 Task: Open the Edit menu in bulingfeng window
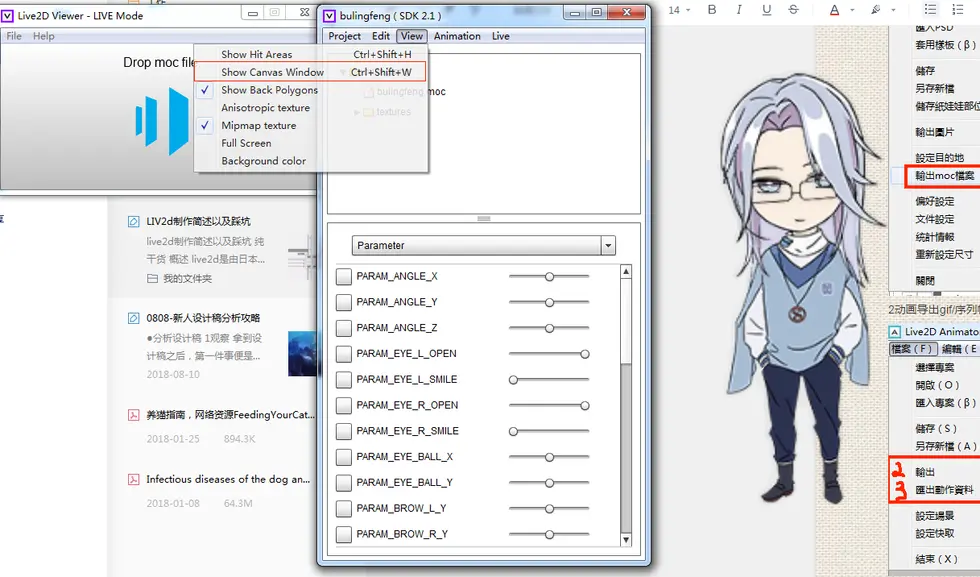[381, 36]
